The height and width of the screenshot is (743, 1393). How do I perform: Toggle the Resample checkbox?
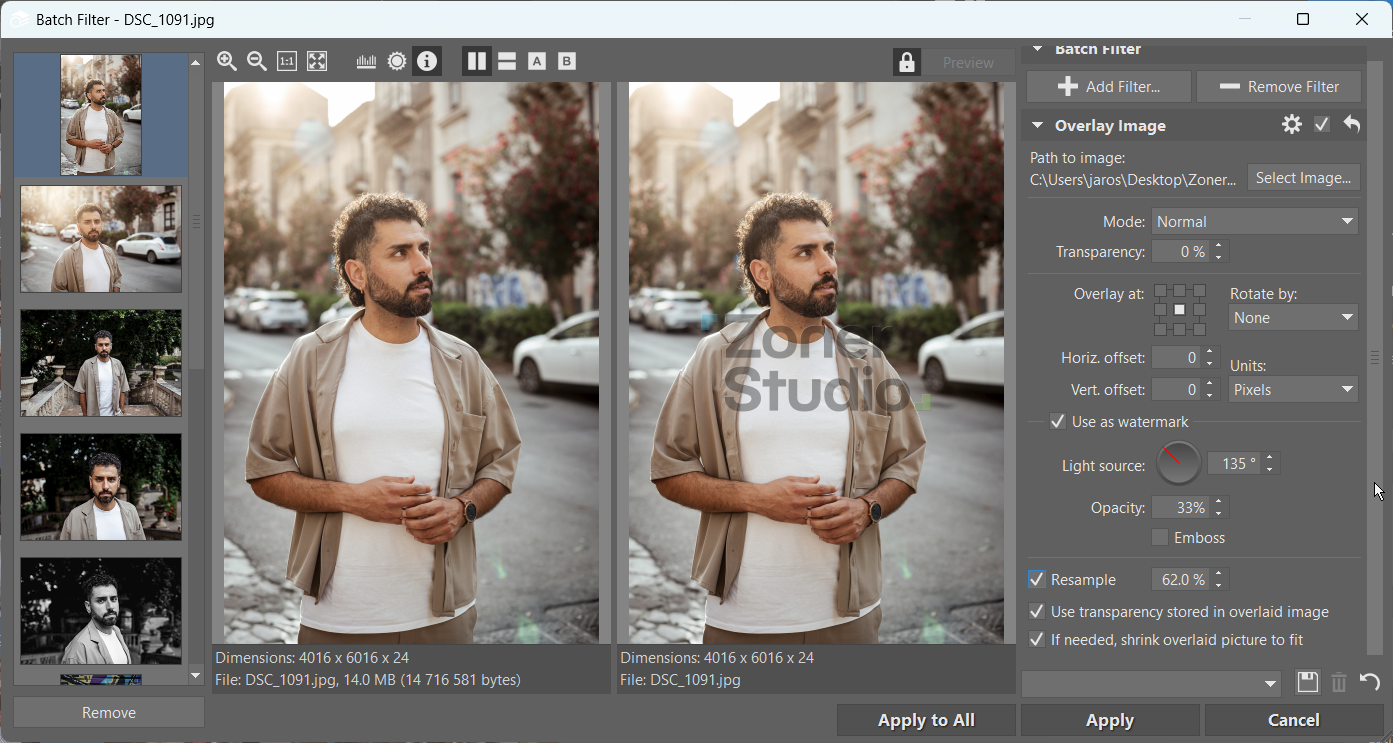(1037, 580)
